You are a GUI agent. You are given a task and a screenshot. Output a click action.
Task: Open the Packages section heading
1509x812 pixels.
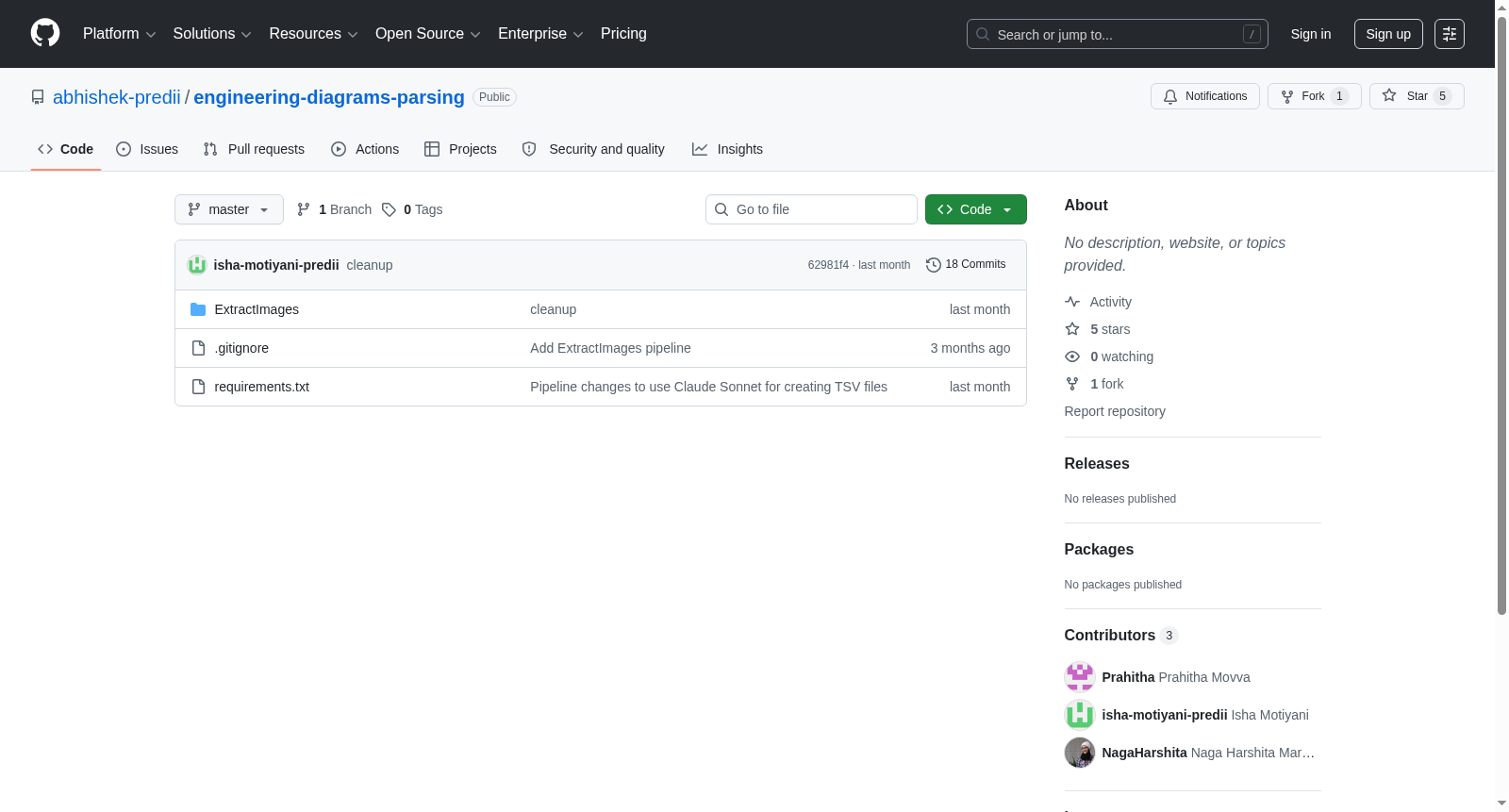click(1099, 550)
